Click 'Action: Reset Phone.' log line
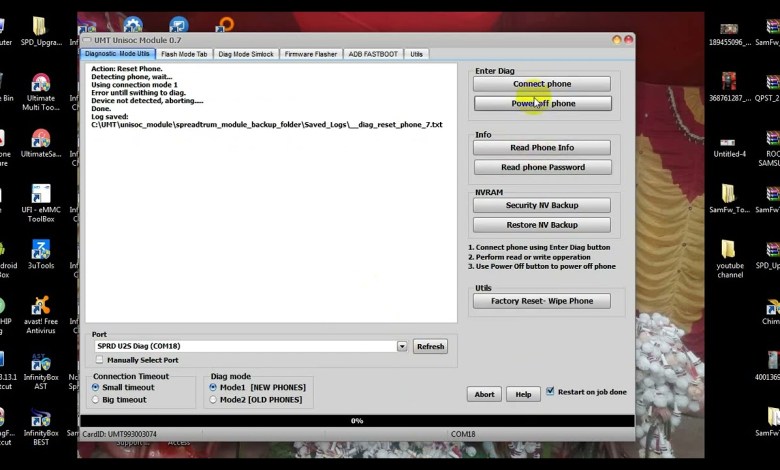 coord(126,69)
